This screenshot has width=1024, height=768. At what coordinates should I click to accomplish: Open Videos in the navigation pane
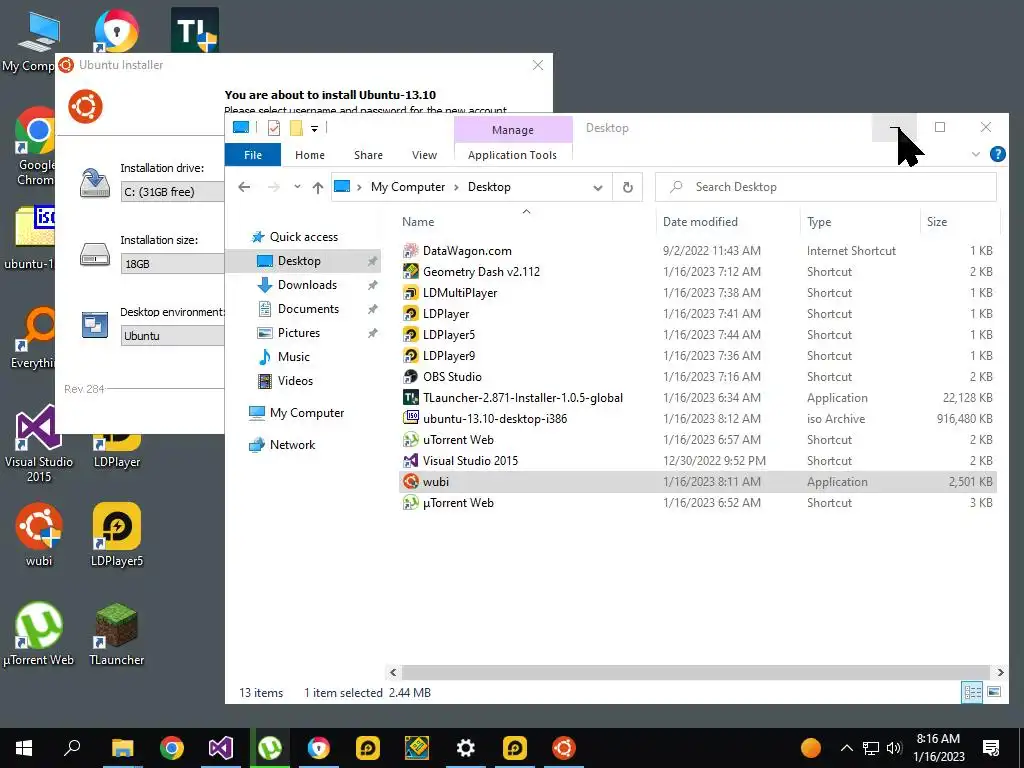pos(295,381)
